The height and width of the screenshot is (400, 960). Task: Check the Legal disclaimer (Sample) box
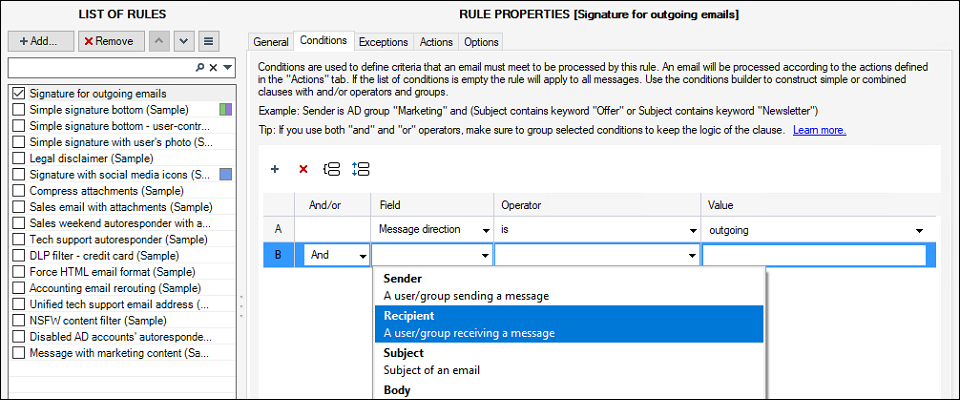pyautogui.click(x=18, y=158)
